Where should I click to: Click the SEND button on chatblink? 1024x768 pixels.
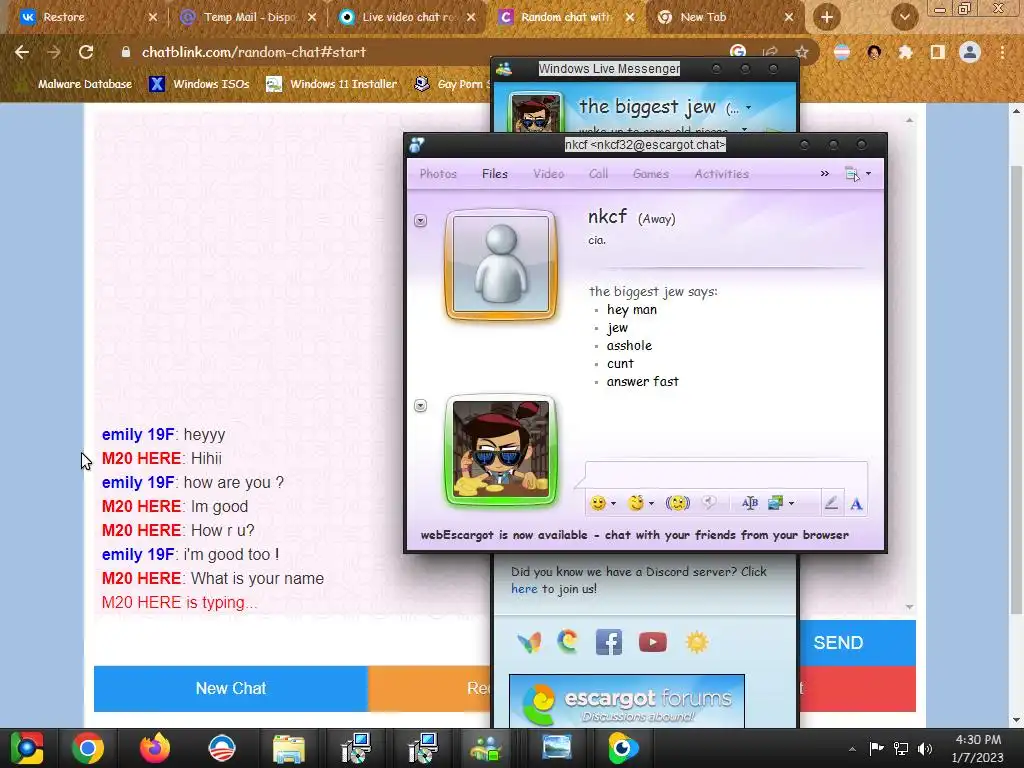pyautogui.click(x=838, y=643)
